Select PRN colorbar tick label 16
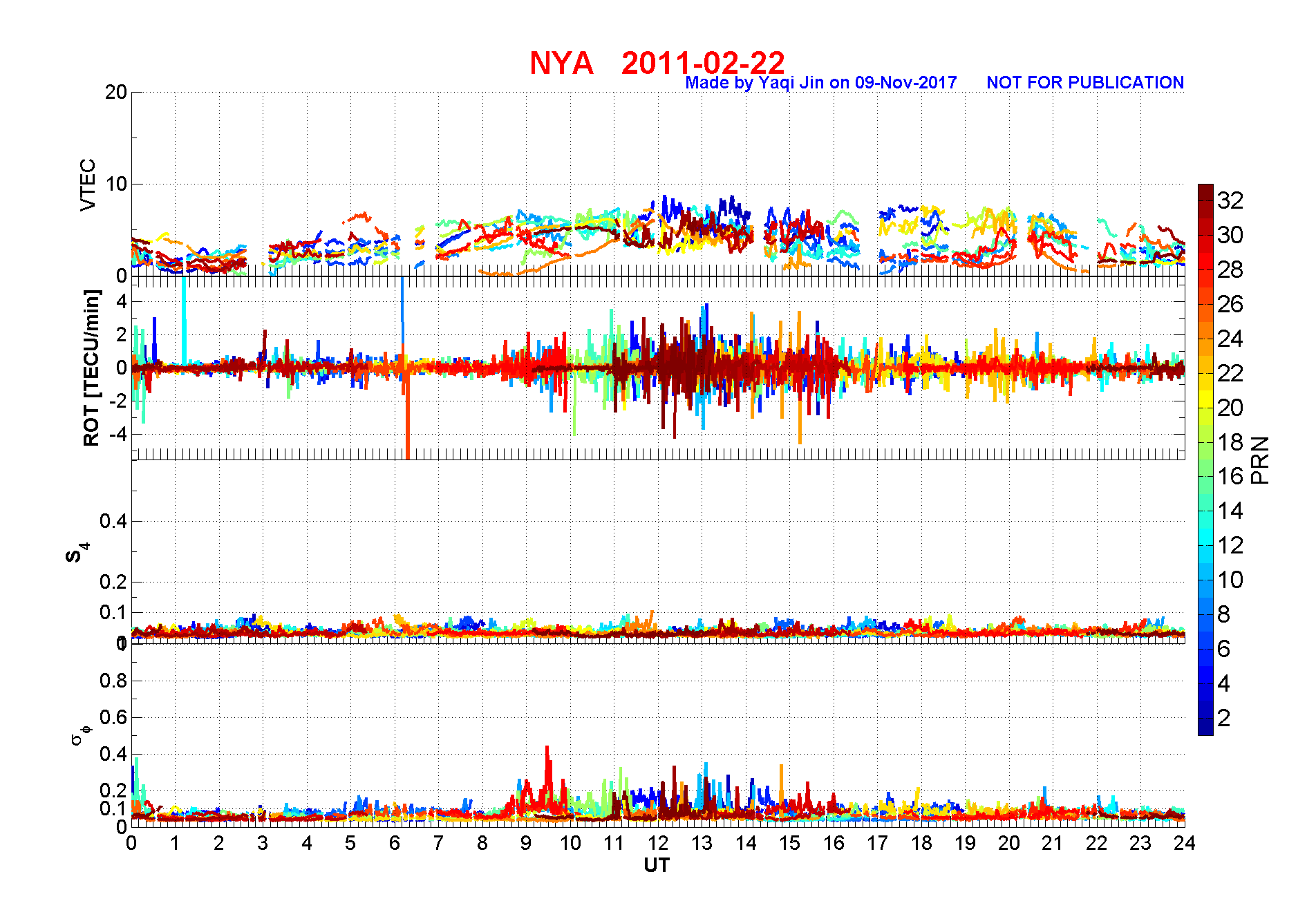Image resolution: width=1316 pixels, height=919 pixels. [x=1230, y=476]
